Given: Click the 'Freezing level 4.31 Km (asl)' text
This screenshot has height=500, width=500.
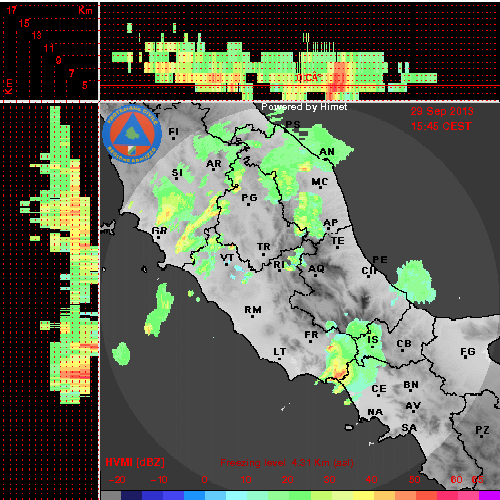Looking at the screenshot, I should [x=287, y=463].
